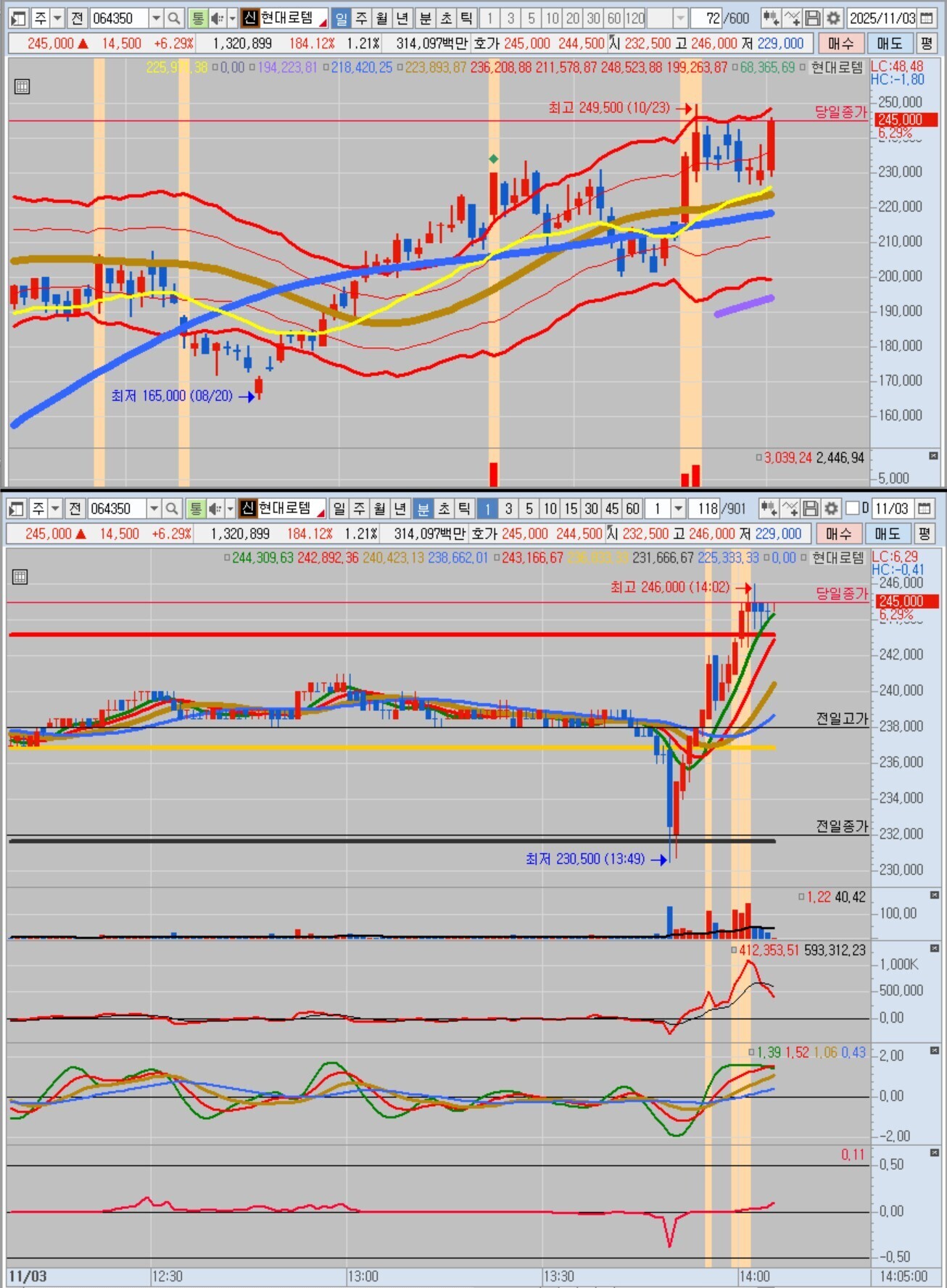The width and height of the screenshot is (947, 1288).
Task: Close the volume pane in minute chart
Action: (x=934, y=895)
